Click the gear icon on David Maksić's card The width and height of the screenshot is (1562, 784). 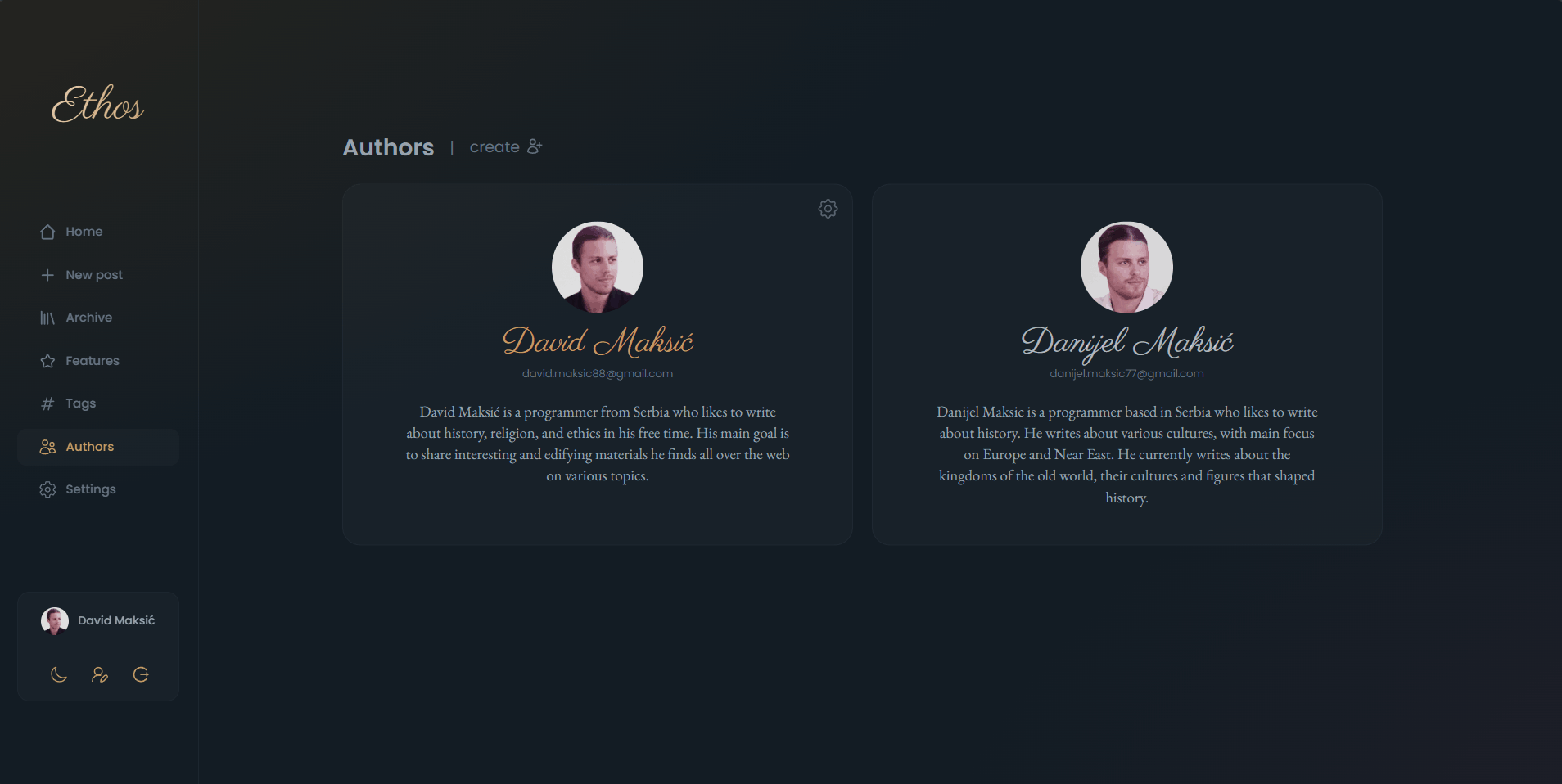pos(828,209)
